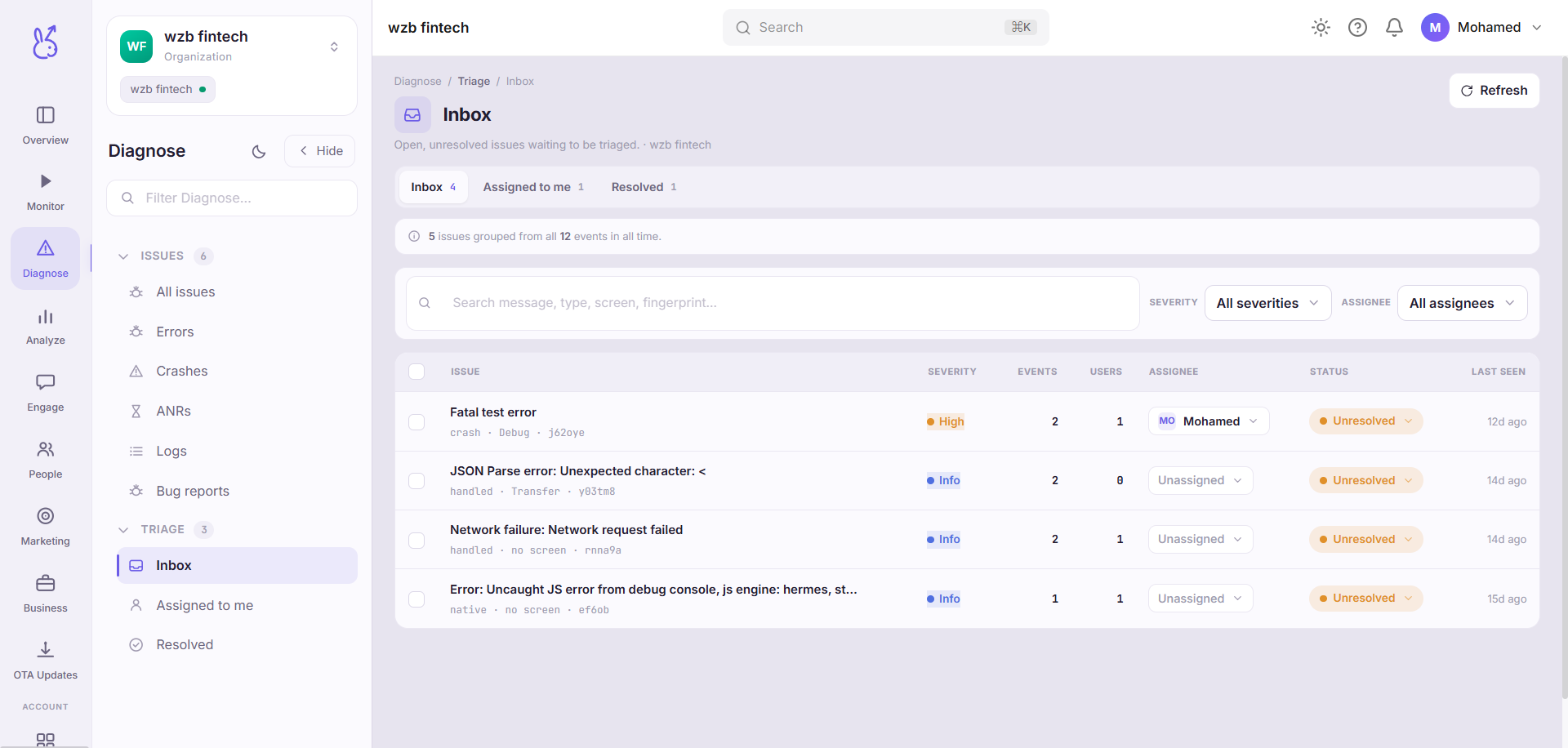Open assignee dropdown showing Mohamed

(x=1209, y=421)
